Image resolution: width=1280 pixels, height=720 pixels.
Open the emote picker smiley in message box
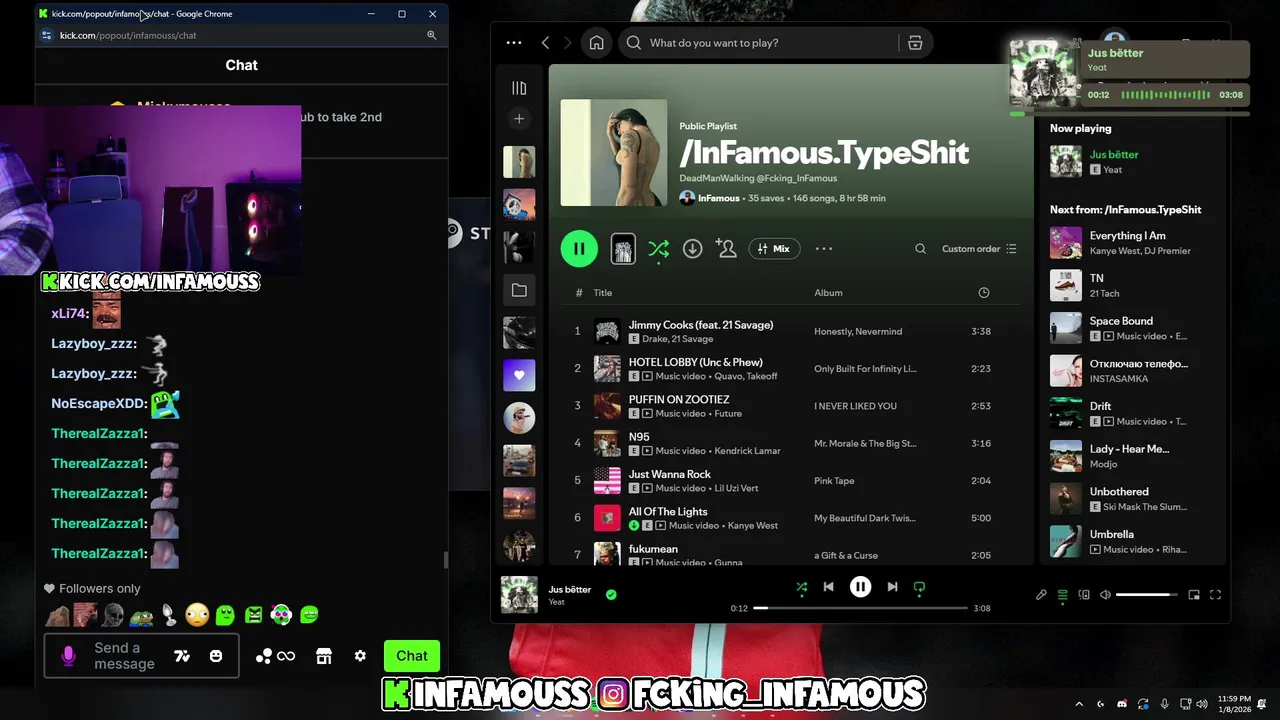click(x=216, y=656)
